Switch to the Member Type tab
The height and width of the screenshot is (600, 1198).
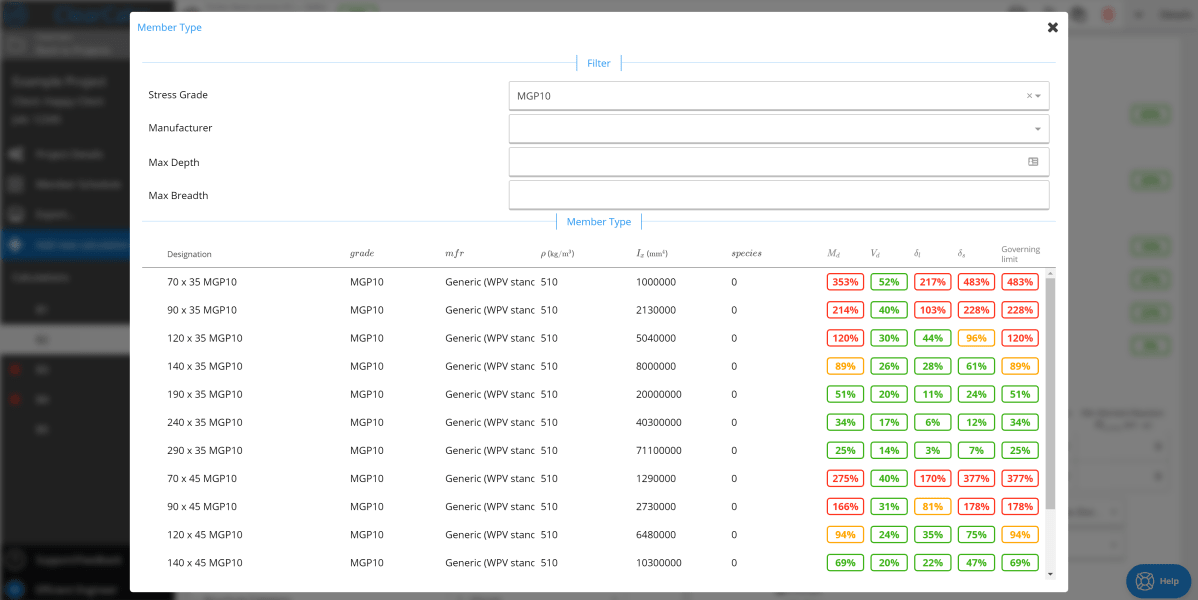(x=598, y=221)
